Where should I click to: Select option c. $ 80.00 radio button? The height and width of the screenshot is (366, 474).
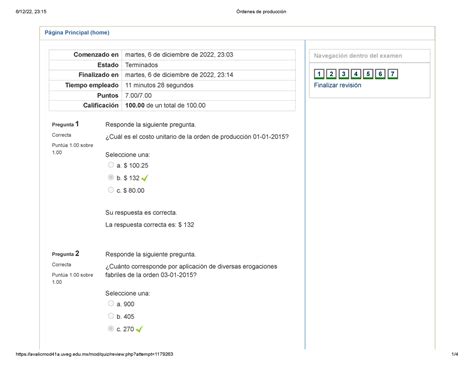pos(111,190)
